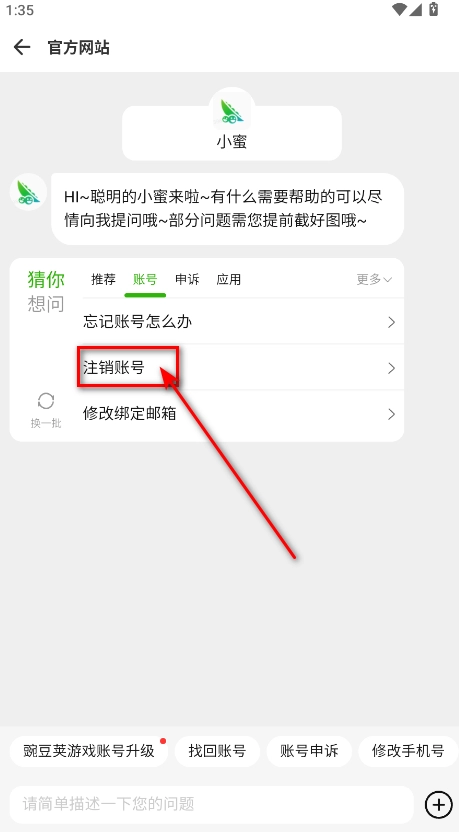This screenshot has width=459, height=832.
Task: Tap the 找回账号 quick button
Action: tap(218, 751)
